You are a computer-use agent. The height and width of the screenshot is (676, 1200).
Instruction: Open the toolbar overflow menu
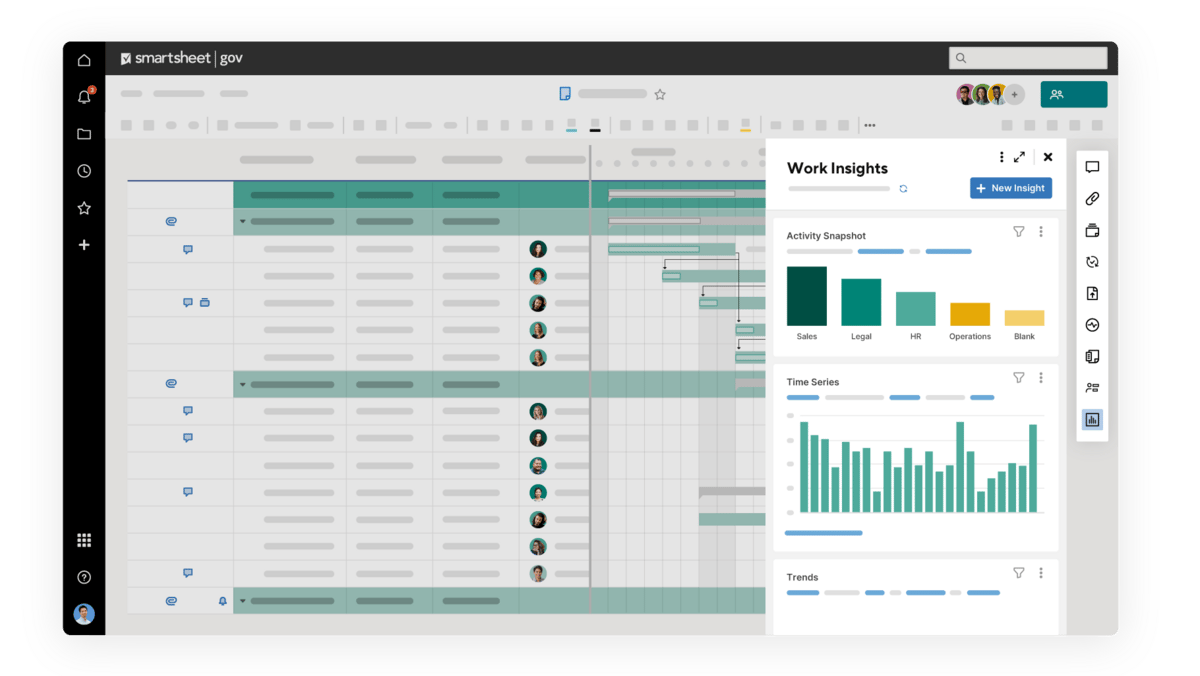tap(869, 125)
